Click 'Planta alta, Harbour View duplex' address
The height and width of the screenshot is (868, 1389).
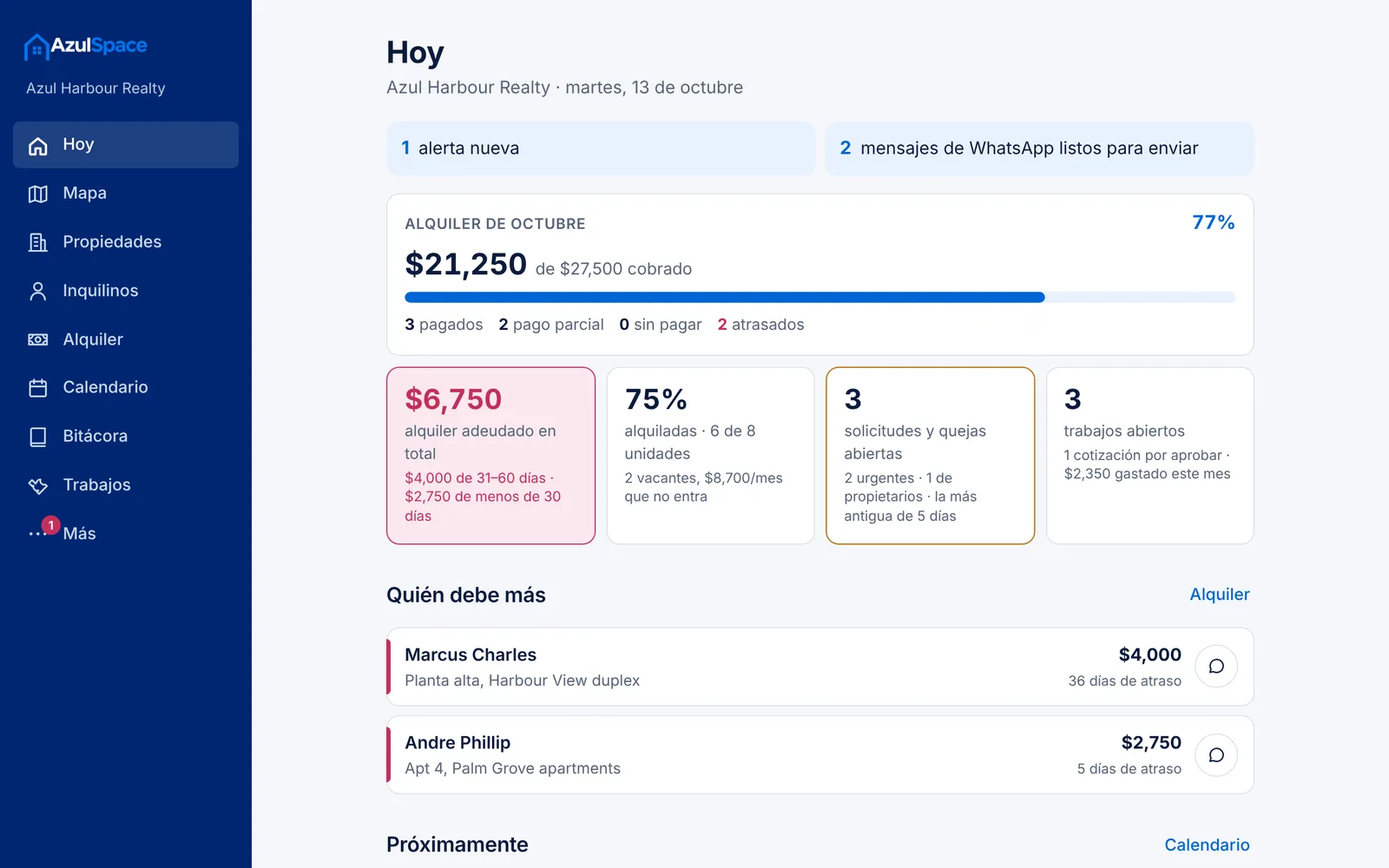point(522,681)
